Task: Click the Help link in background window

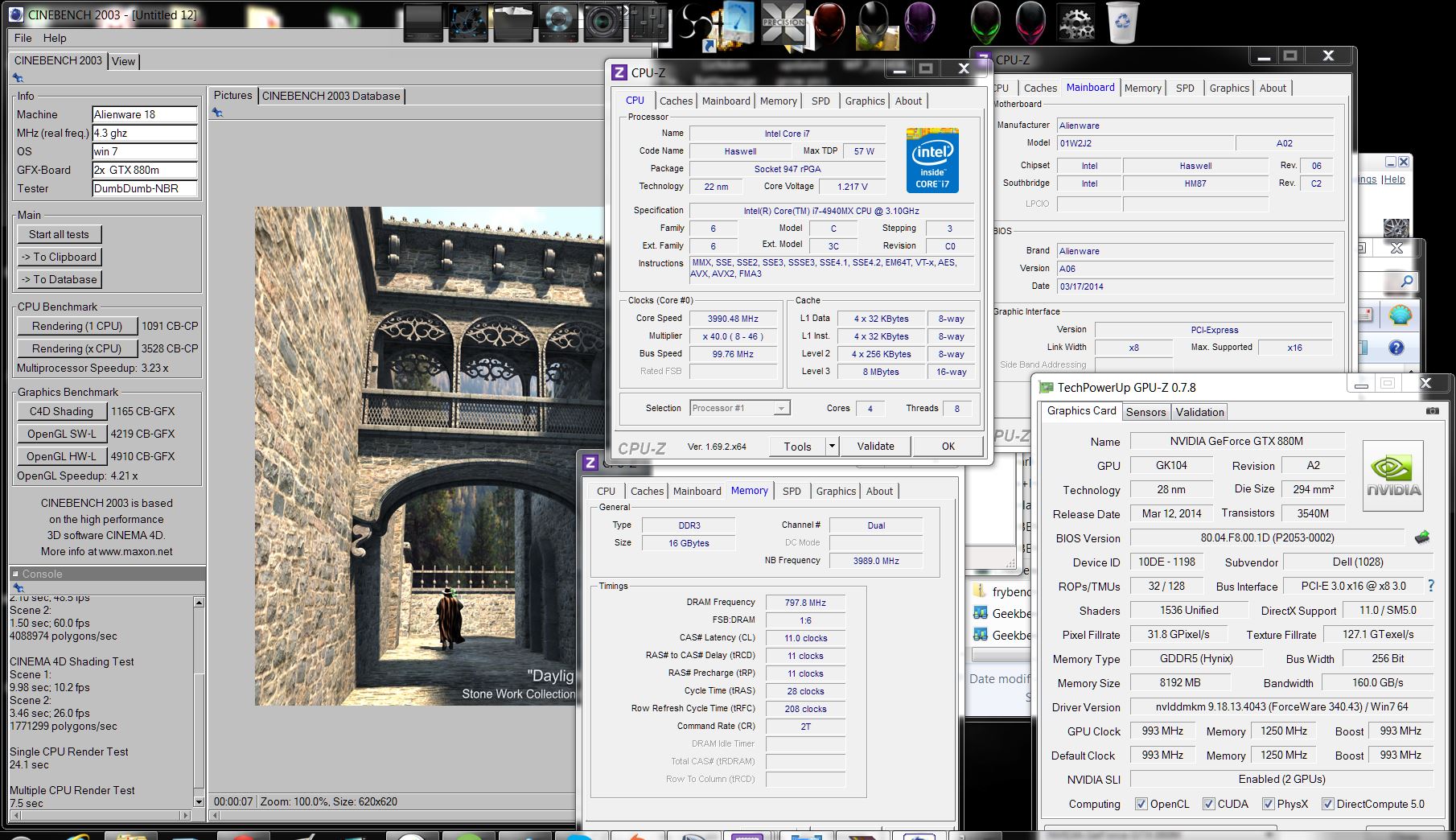Action: coord(1394,179)
